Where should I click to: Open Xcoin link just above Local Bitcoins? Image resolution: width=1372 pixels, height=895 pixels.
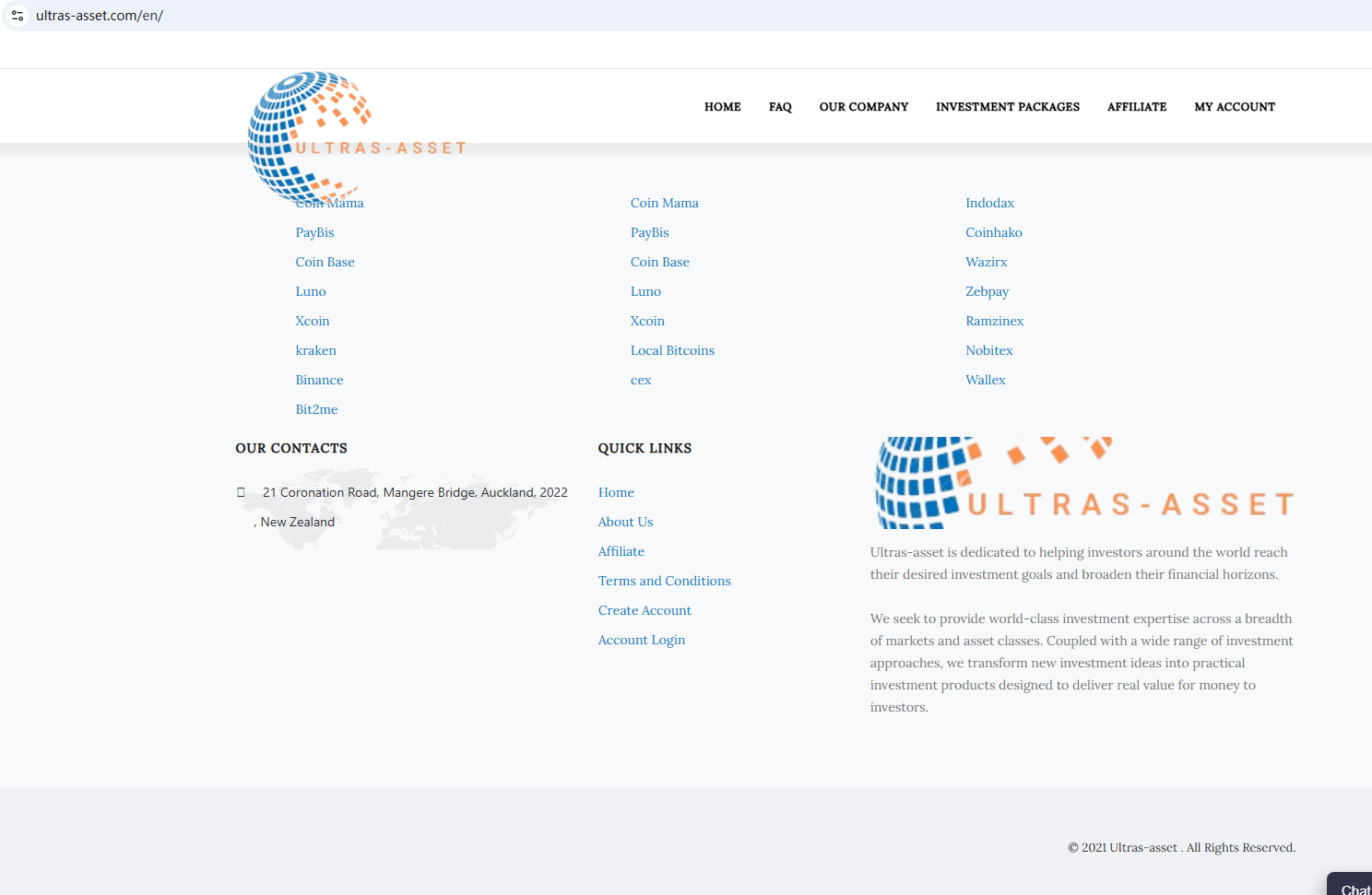pyautogui.click(x=648, y=321)
